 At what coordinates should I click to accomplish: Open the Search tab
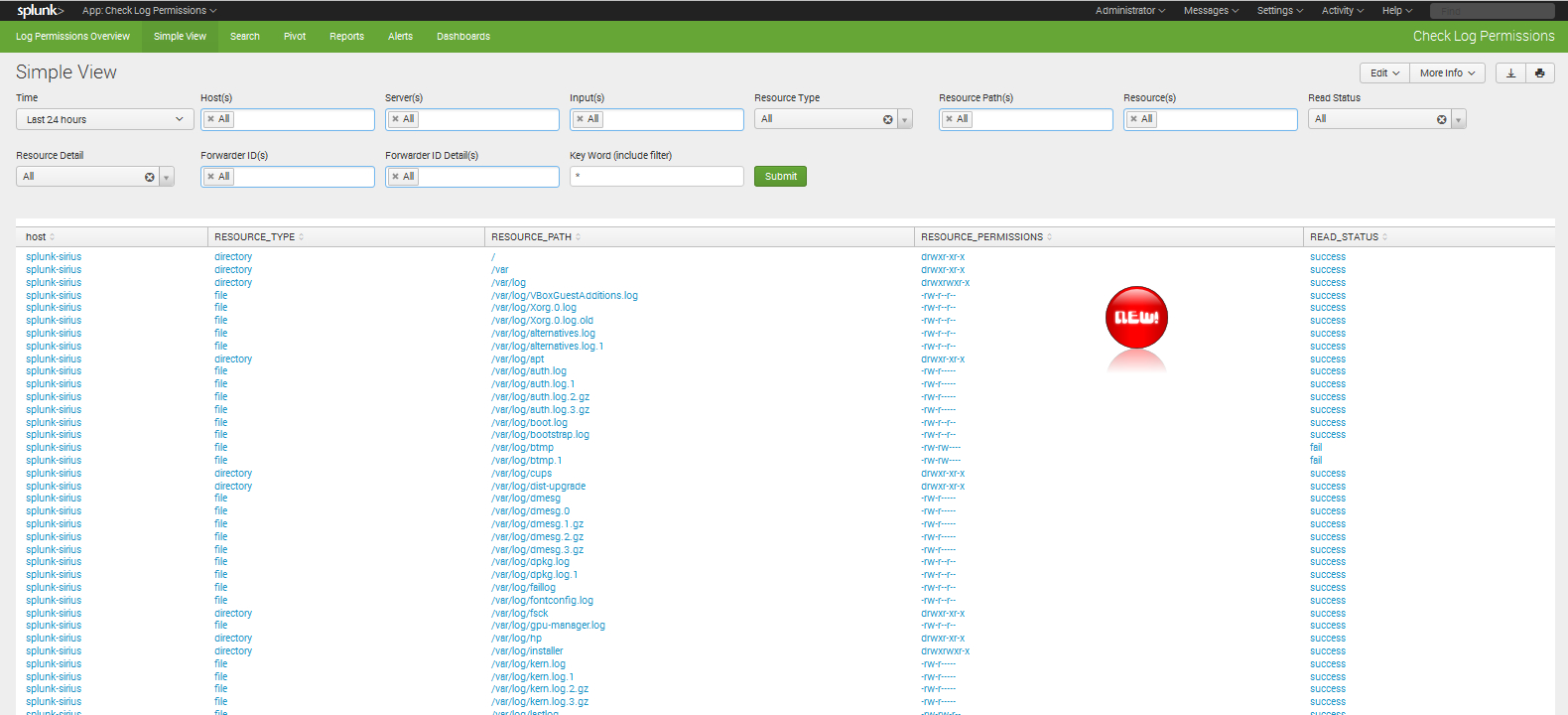[245, 36]
